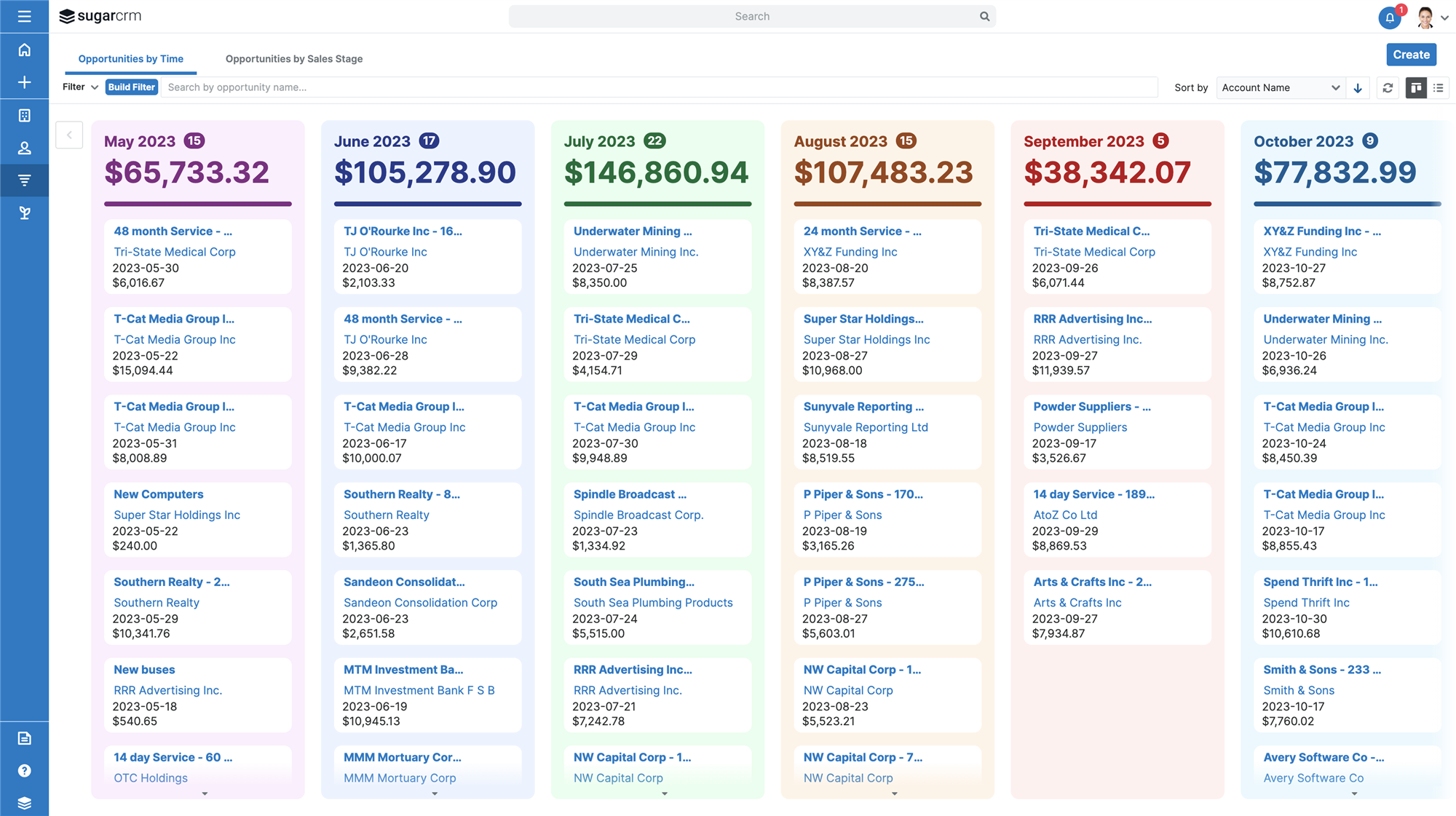Select the Contacts person icon in sidebar

pos(24,148)
